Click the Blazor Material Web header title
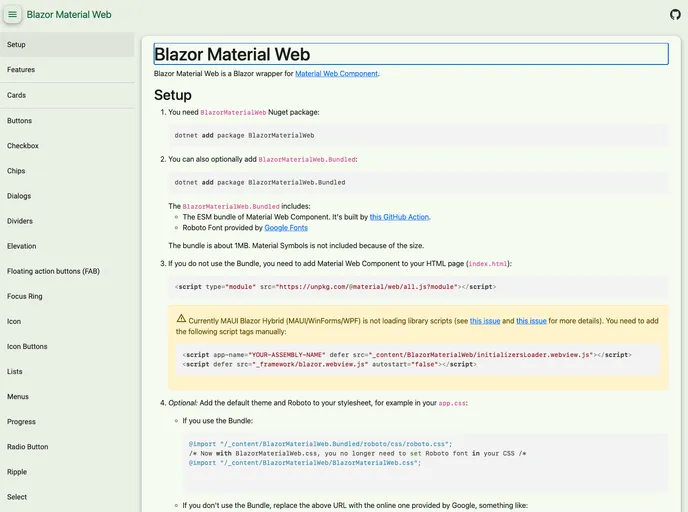This screenshot has height=512, width=688. 69,15
